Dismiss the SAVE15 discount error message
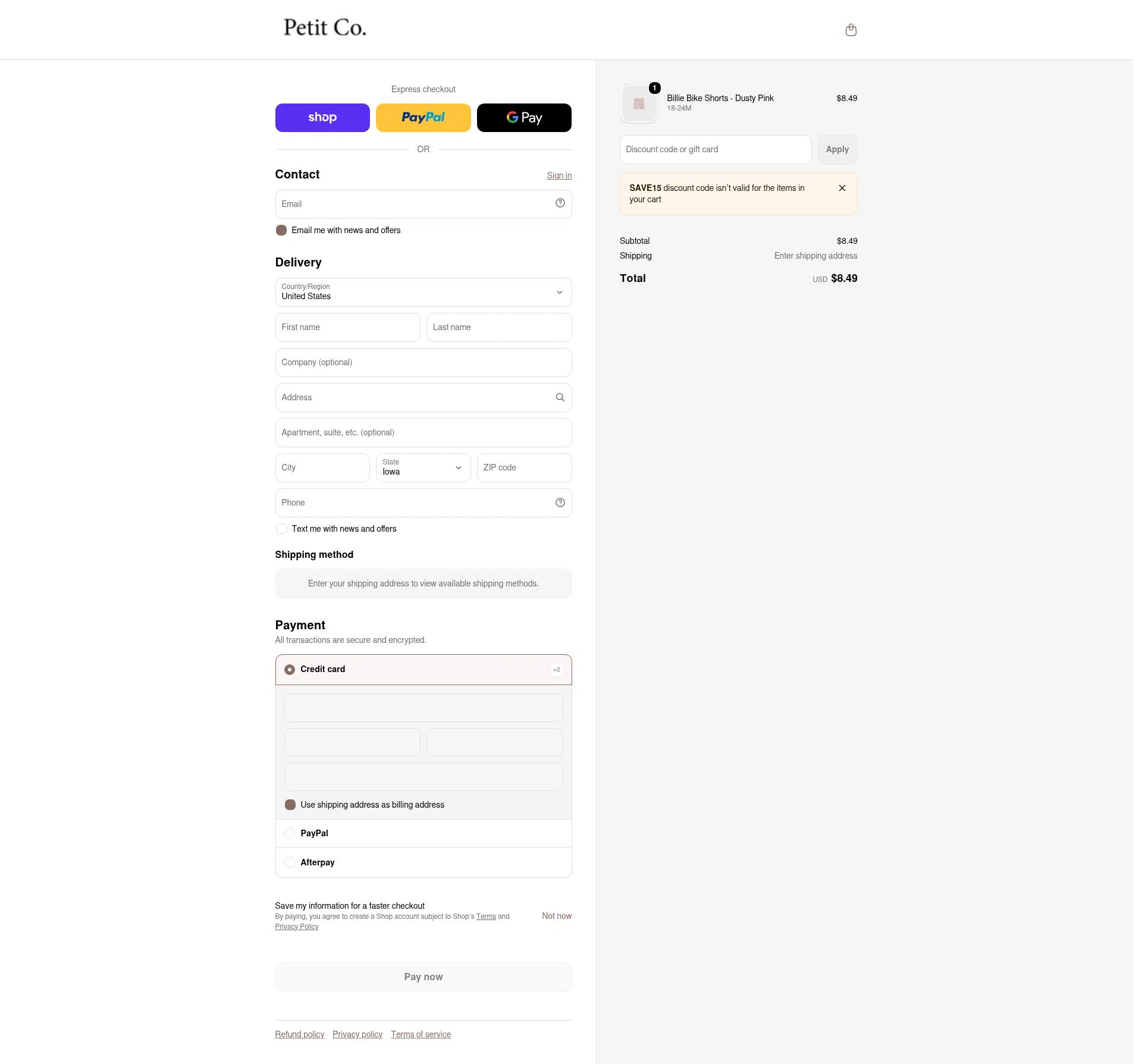This screenshot has height=1064, width=1142. tap(842, 188)
